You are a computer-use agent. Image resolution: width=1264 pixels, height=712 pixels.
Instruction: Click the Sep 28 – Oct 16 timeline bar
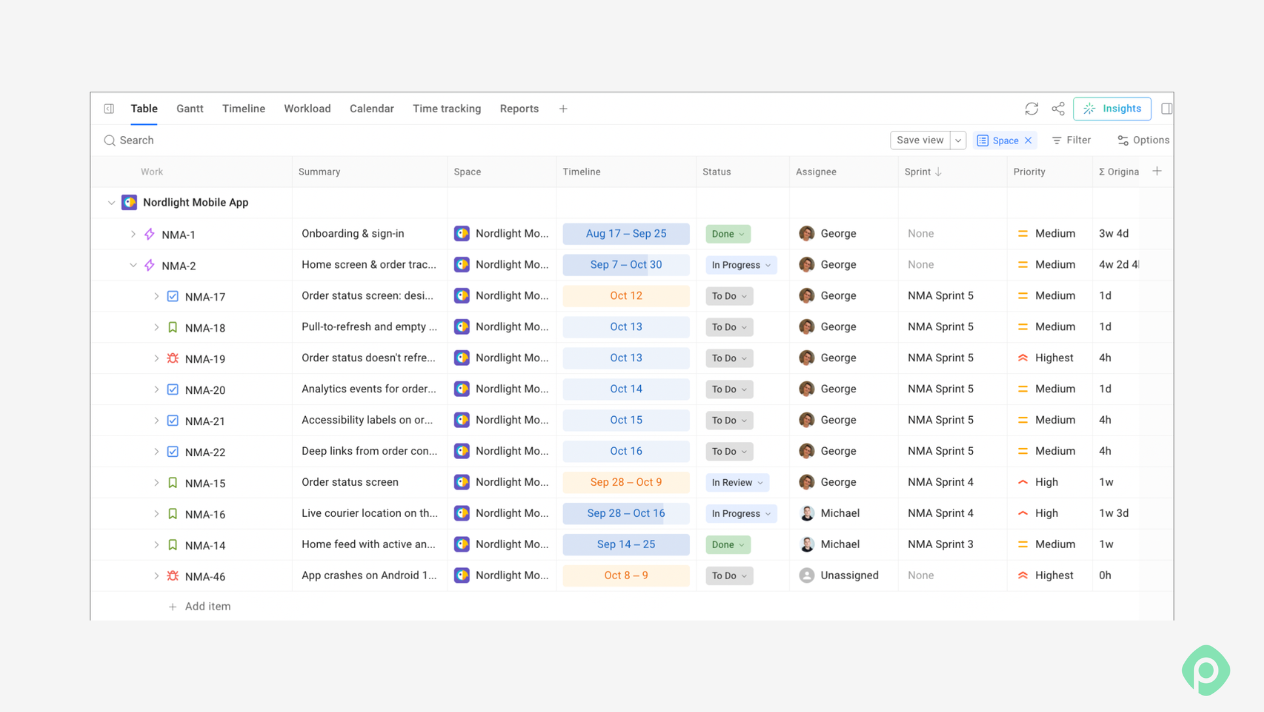626,513
